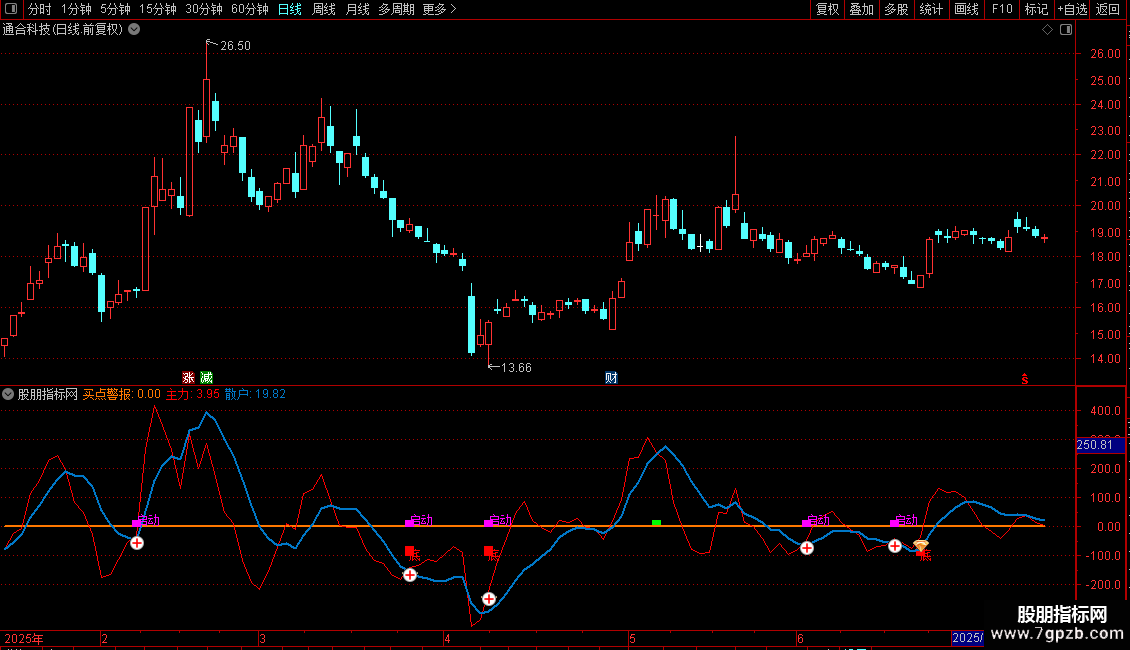Switch to the 周线 weekly tab
This screenshot has width=1130, height=650.
tap(324, 9)
